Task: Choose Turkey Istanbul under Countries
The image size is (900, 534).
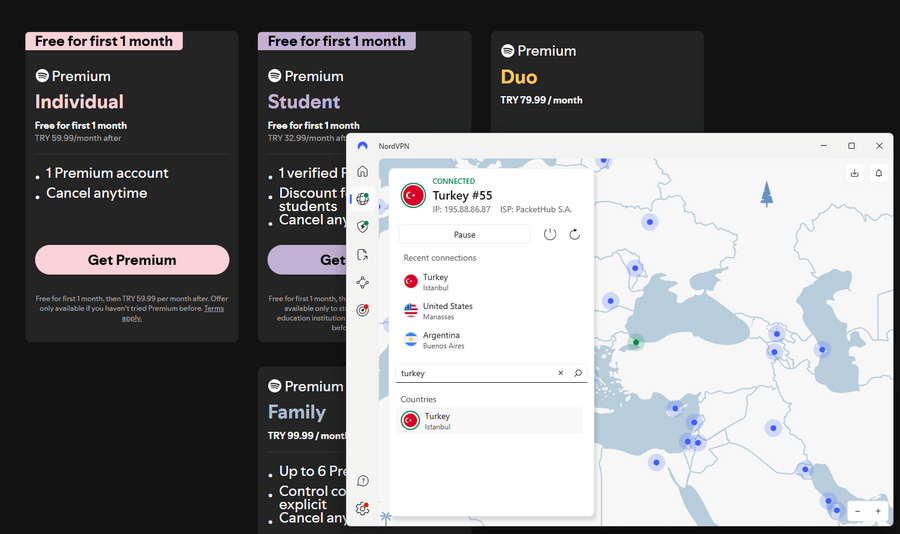Action: pos(489,420)
